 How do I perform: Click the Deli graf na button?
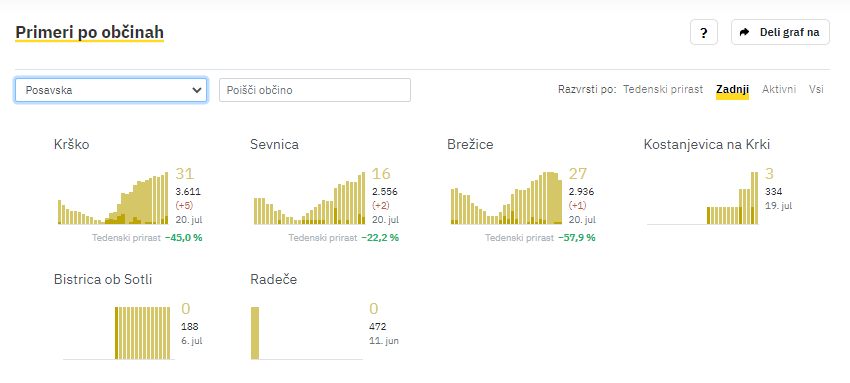[x=780, y=33]
